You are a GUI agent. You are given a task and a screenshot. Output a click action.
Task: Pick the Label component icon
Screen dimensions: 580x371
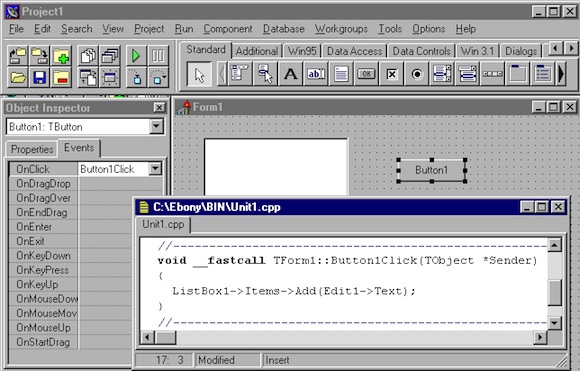[290, 74]
